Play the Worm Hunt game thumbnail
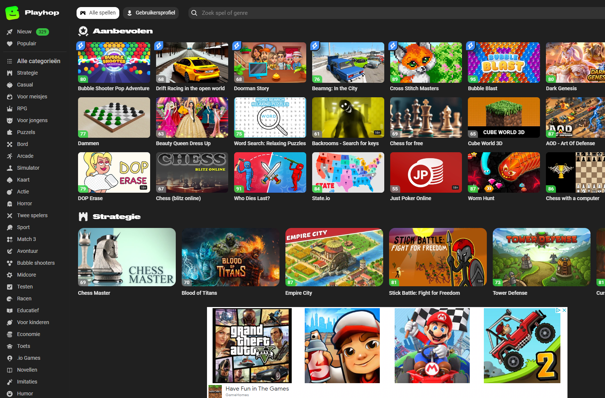Image resolution: width=605 pixels, height=398 pixels. (x=504, y=172)
